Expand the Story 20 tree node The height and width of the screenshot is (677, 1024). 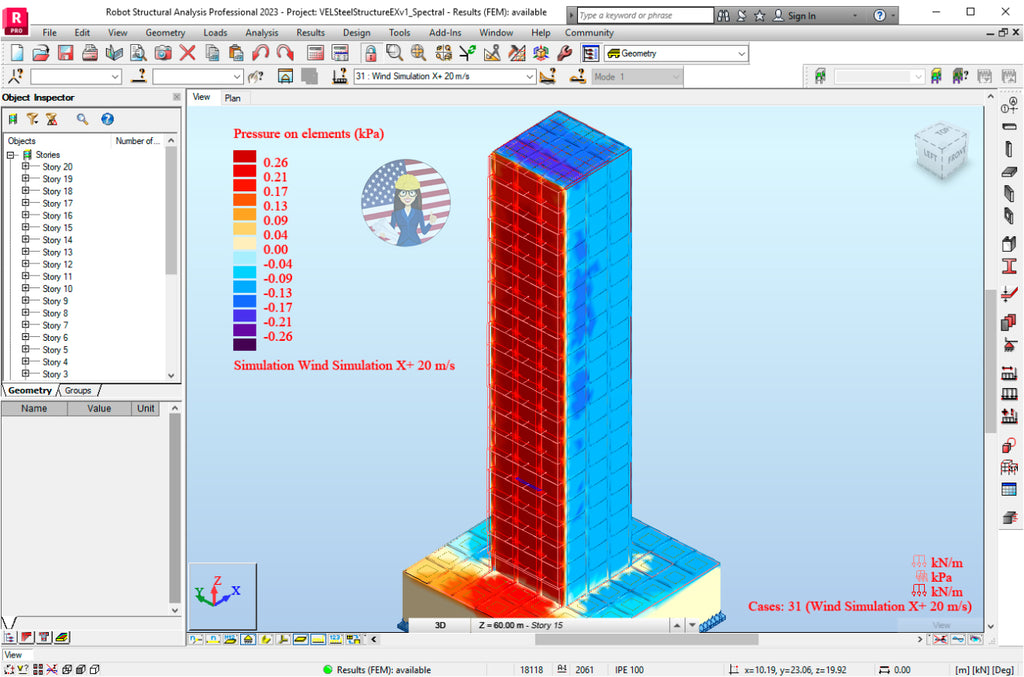click(25, 166)
